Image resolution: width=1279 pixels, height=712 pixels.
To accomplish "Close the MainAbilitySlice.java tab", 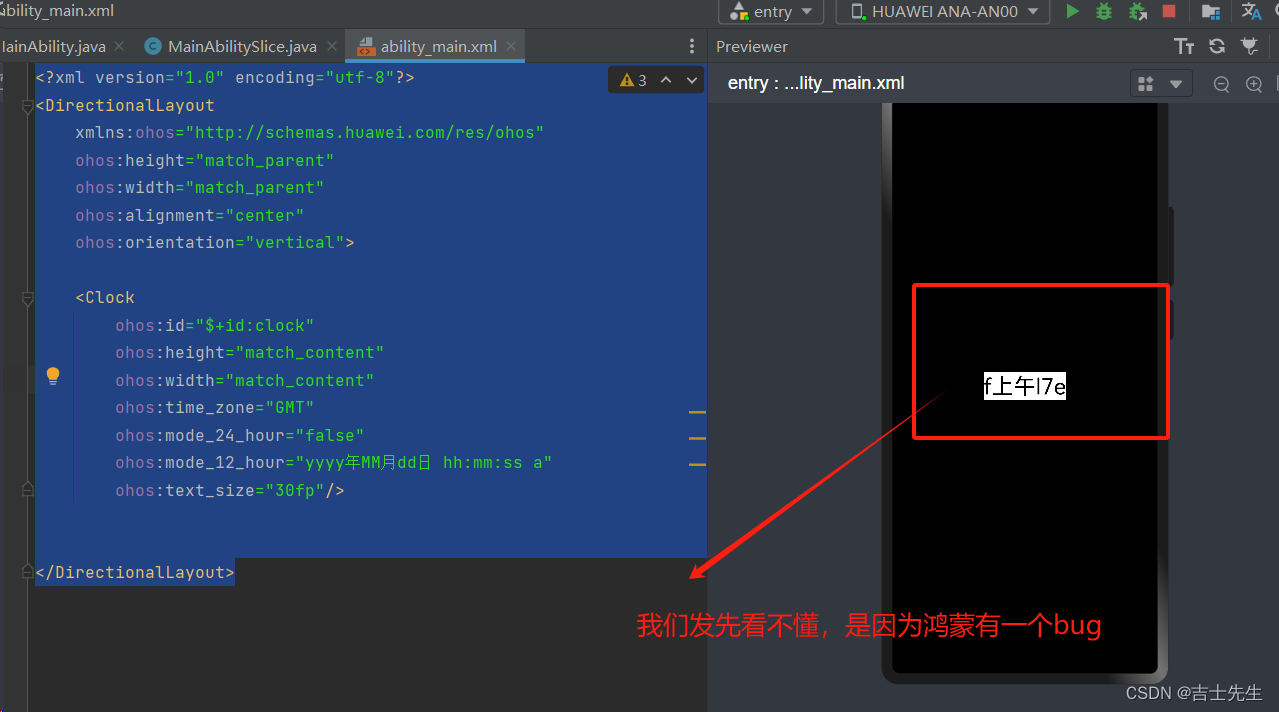I will point(331,46).
